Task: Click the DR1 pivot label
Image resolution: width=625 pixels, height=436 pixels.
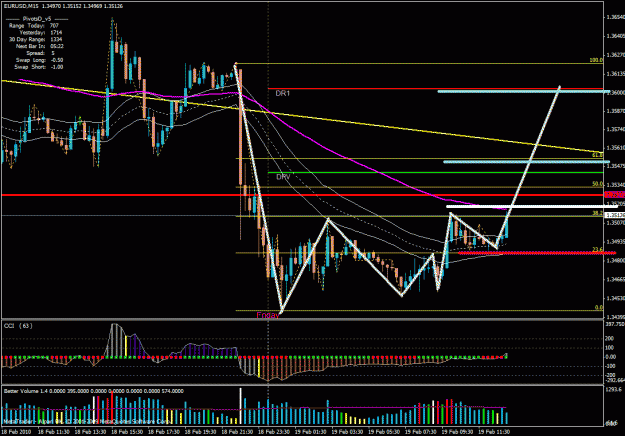Action: pos(283,93)
